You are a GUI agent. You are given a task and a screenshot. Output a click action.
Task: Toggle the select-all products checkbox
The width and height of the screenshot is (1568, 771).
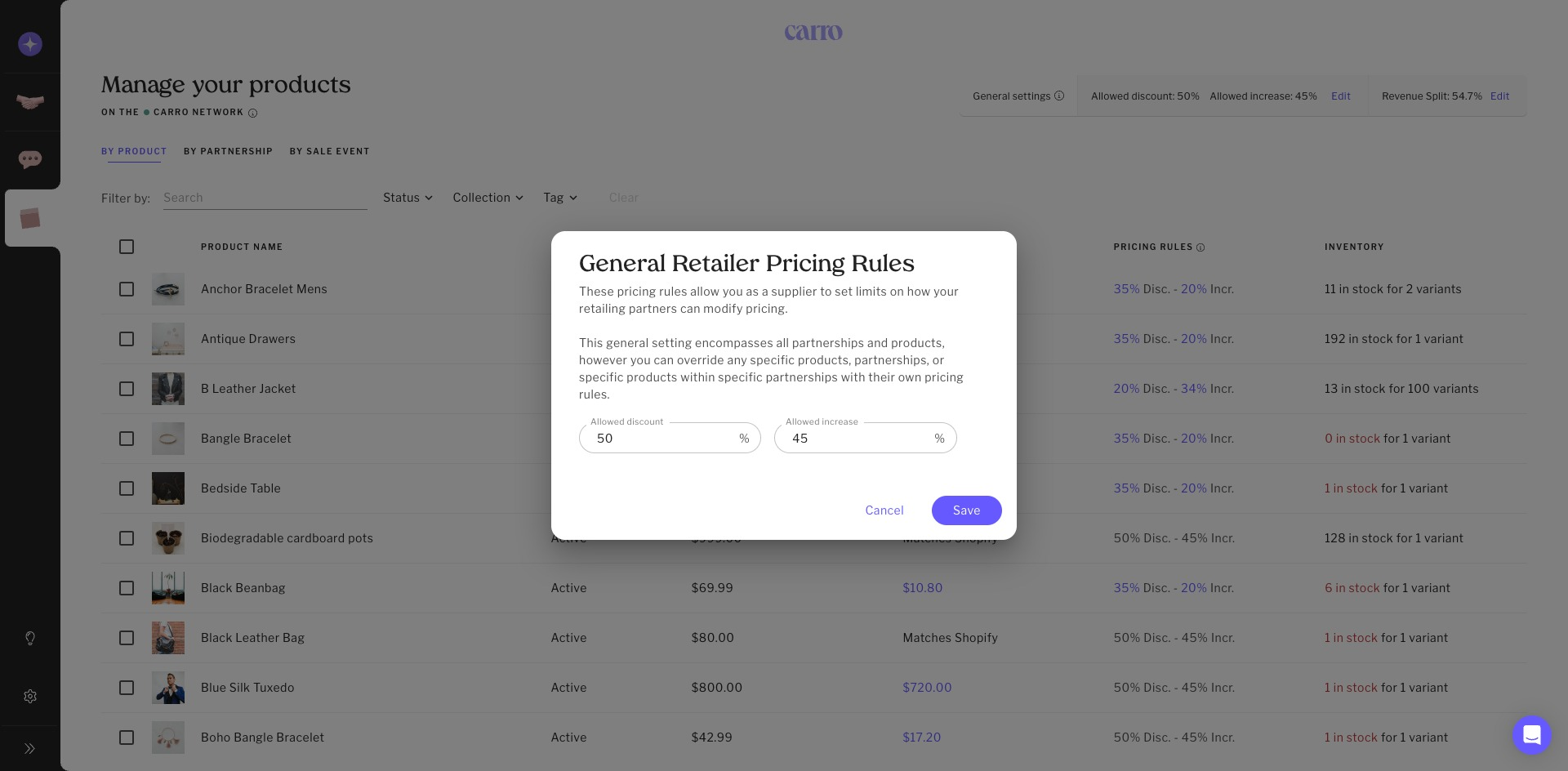tap(127, 247)
